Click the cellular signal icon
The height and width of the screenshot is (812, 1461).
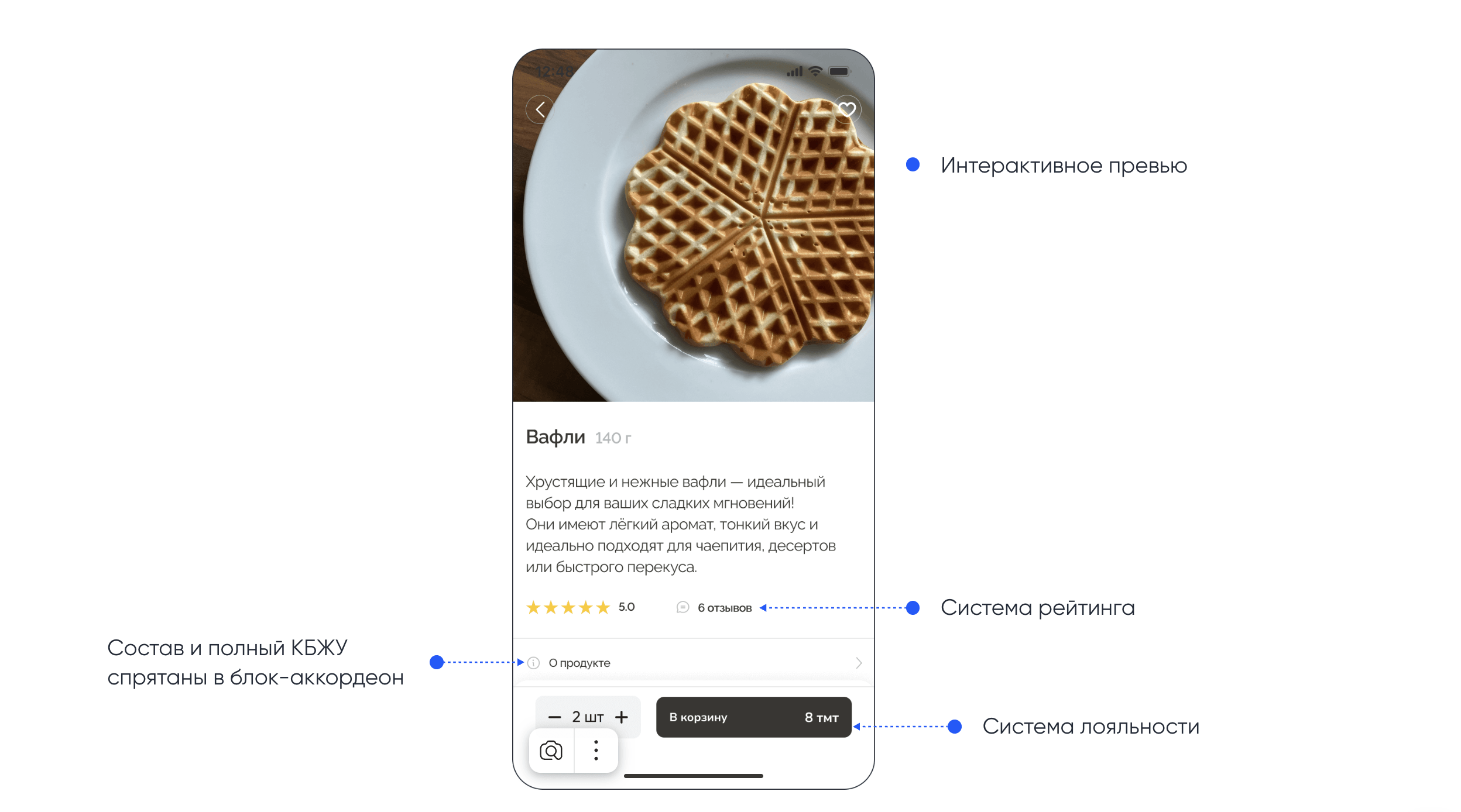coord(794,71)
